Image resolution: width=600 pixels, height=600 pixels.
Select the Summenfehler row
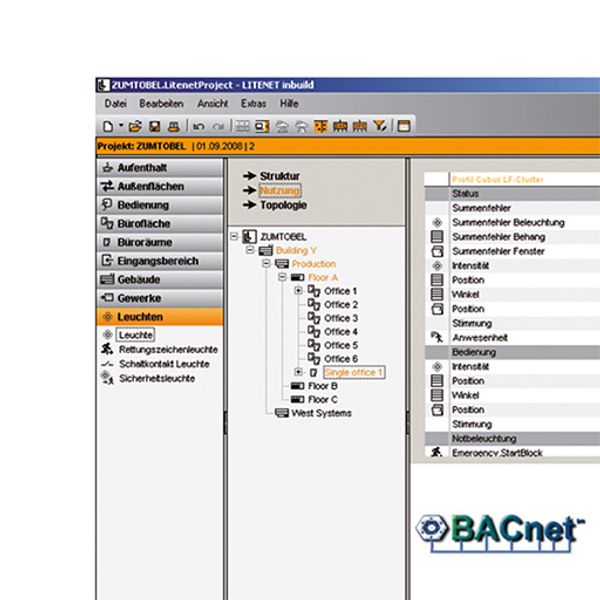click(512, 208)
